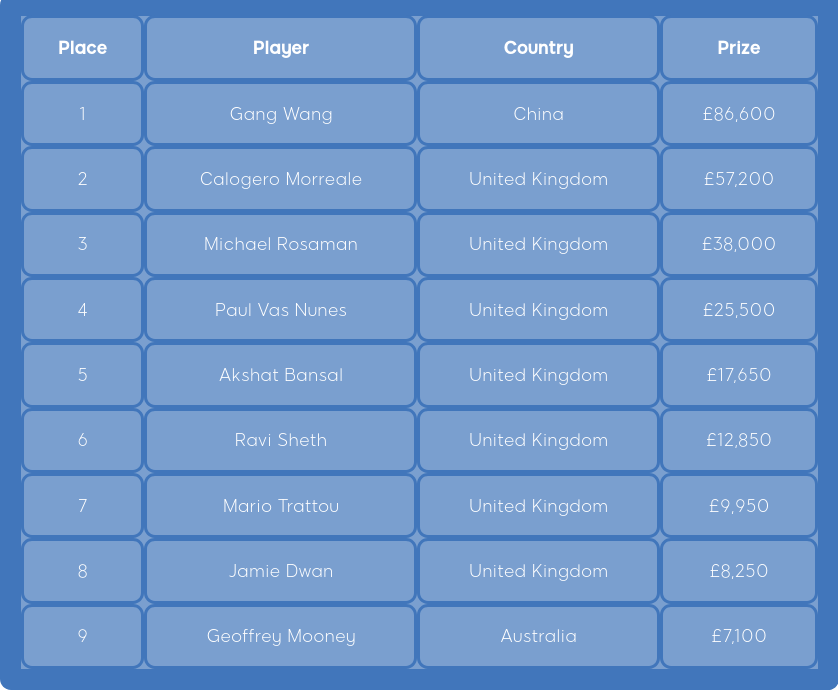Select the Jamie Dwan cell
The image size is (838, 690).
[x=280, y=571]
